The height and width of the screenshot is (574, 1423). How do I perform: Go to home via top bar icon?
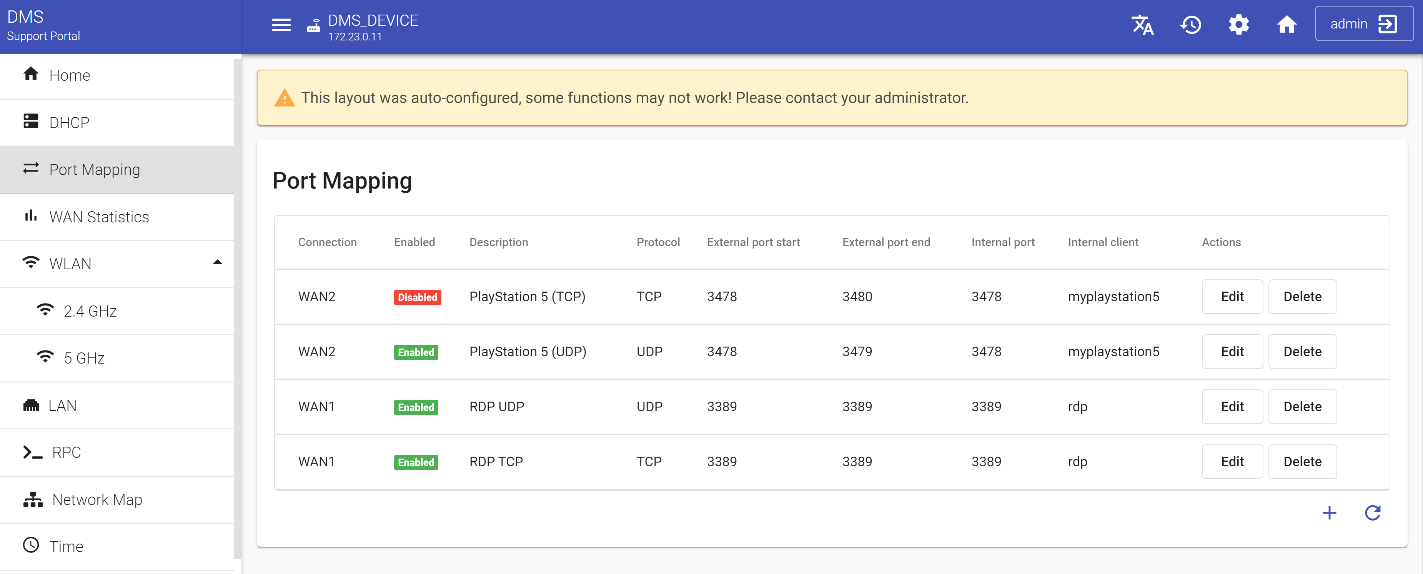[x=1286, y=25]
